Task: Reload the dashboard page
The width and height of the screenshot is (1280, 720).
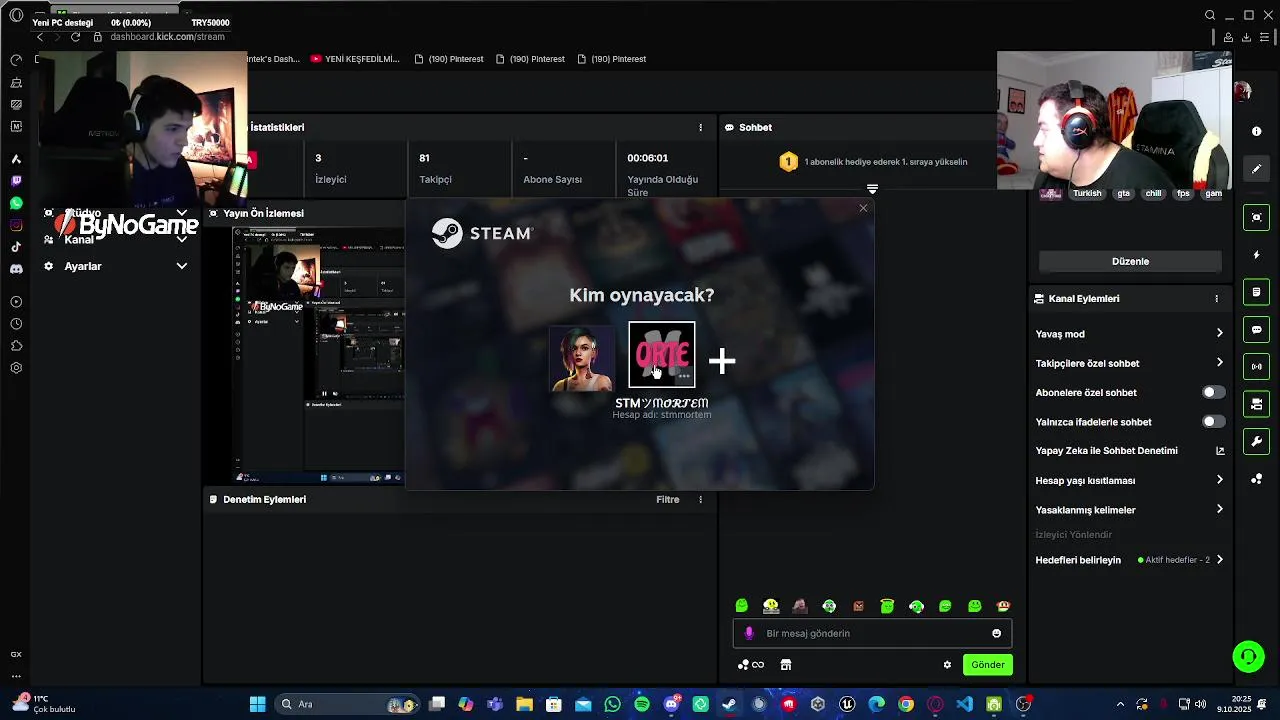Action: [75, 37]
